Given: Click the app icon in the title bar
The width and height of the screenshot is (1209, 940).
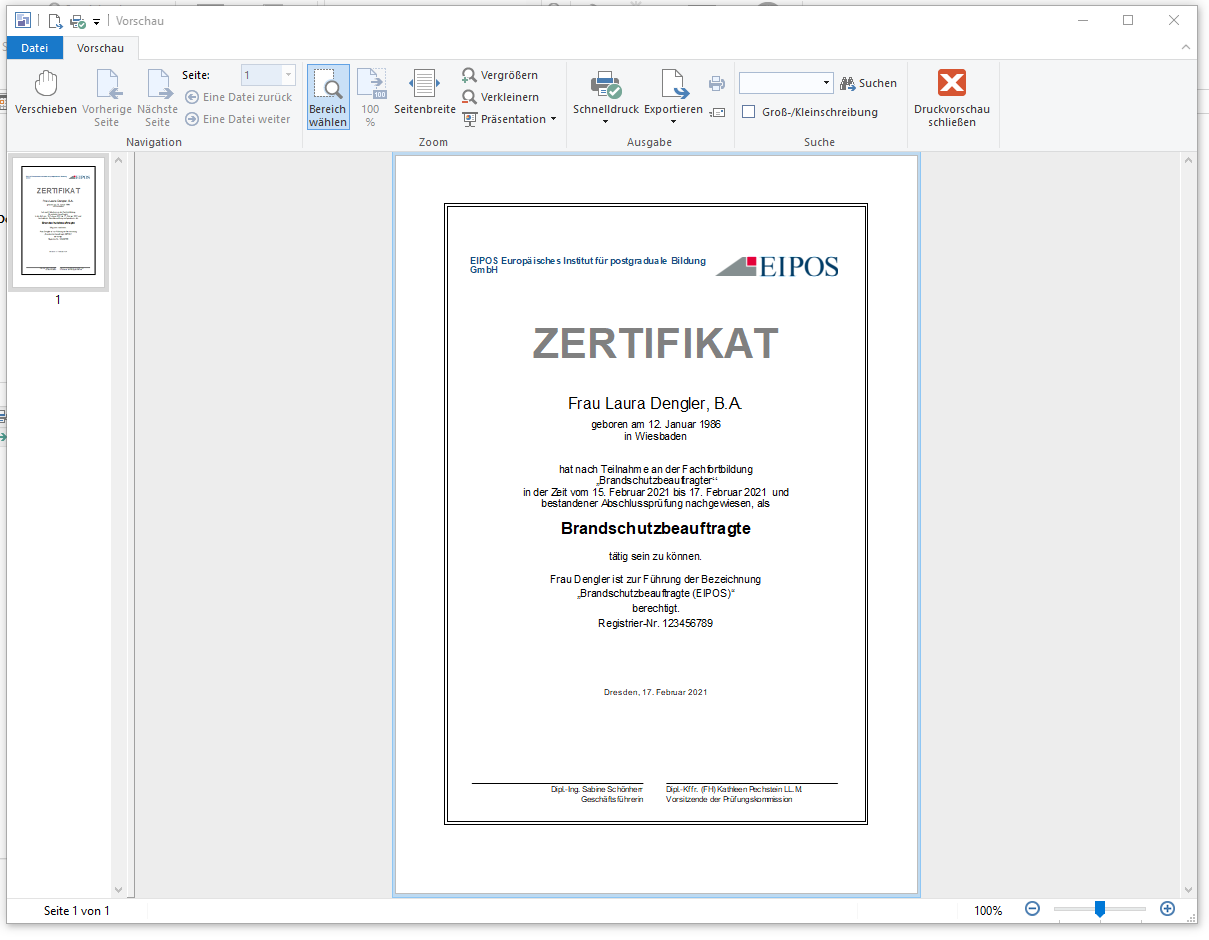Looking at the screenshot, I should [x=23, y=20].
